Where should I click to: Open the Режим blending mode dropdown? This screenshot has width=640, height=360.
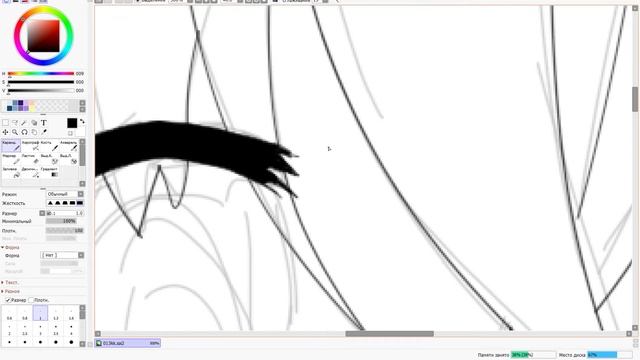[64, 194]
